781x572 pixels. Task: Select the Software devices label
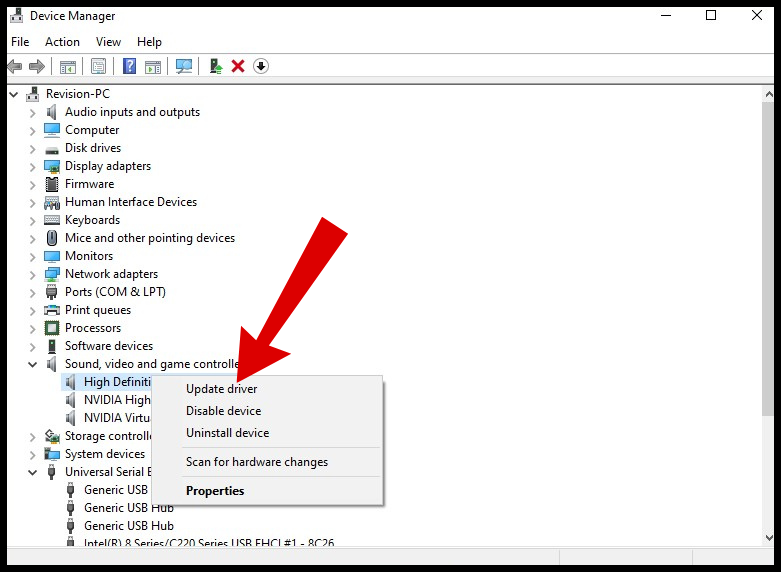[x=109, y=346]
